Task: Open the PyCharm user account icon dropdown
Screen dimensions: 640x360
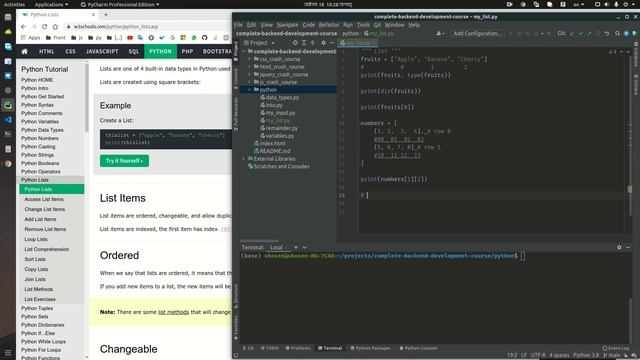Action: click(440, 33)
